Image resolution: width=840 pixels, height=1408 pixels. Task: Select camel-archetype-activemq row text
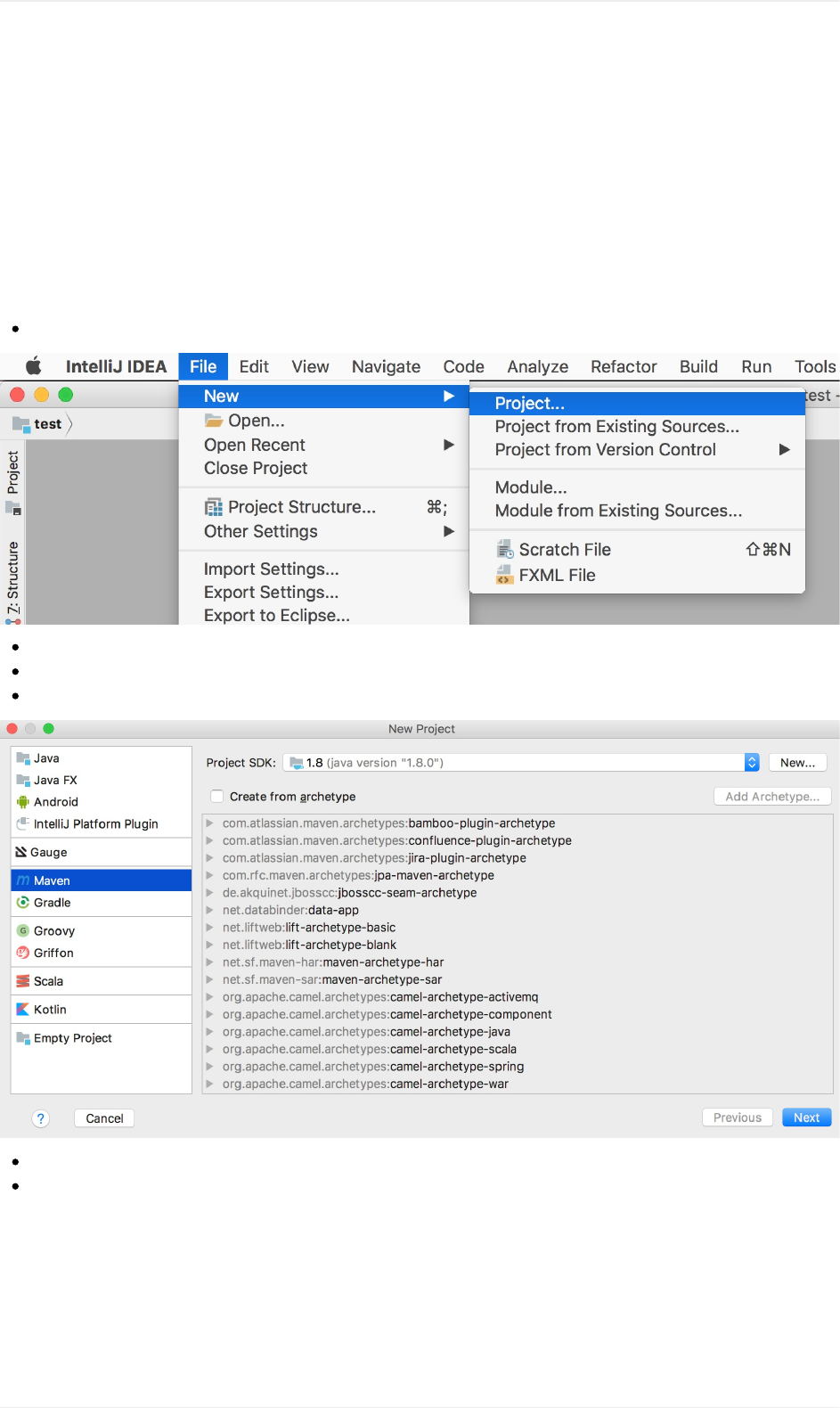click(380, 997)
